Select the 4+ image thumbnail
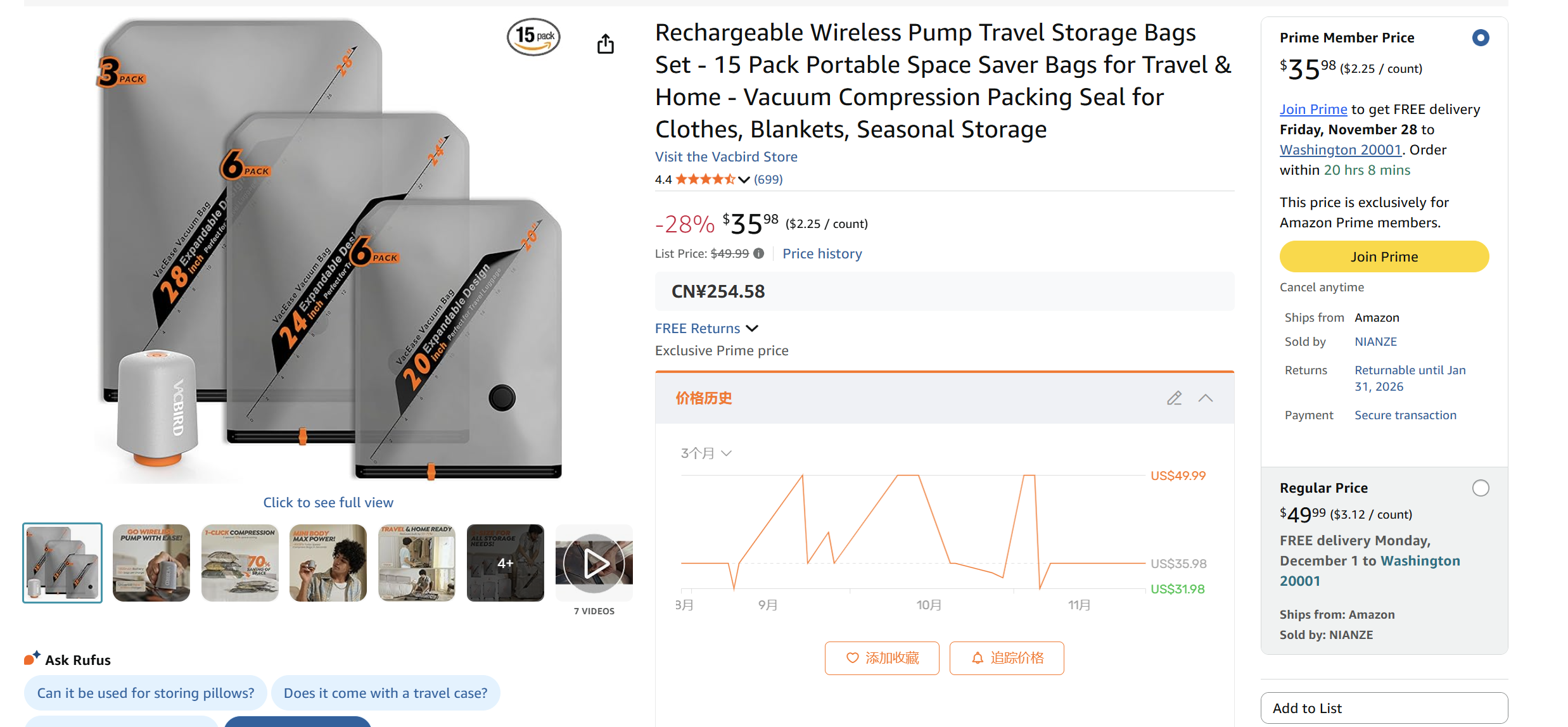Screen dimensions: 1568x727 [x=505, y=562]
